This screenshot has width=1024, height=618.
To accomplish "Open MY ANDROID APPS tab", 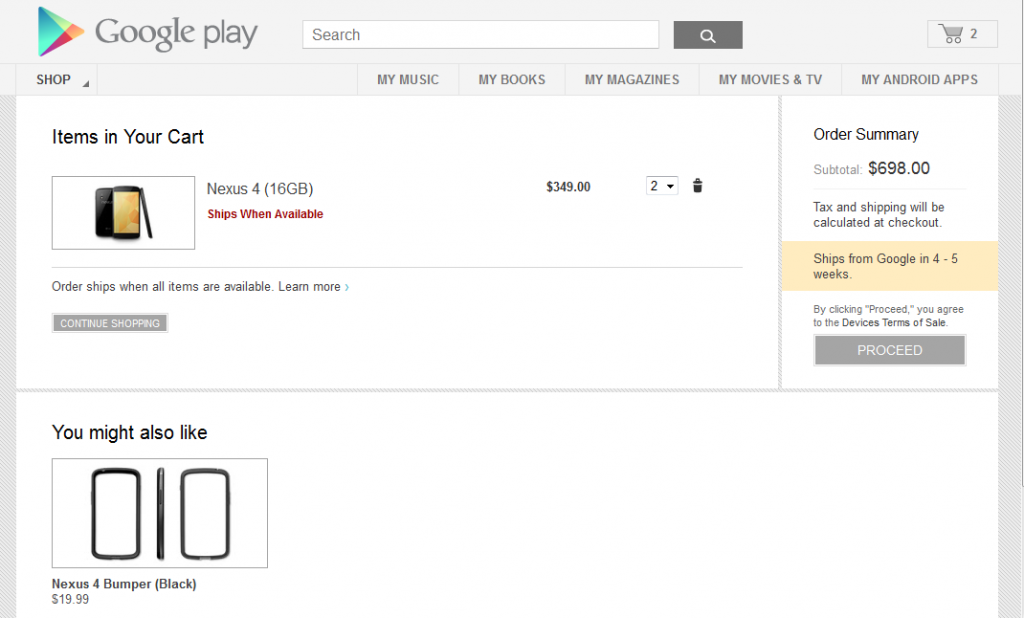I will pyautogui.click(x=920, y=80).
